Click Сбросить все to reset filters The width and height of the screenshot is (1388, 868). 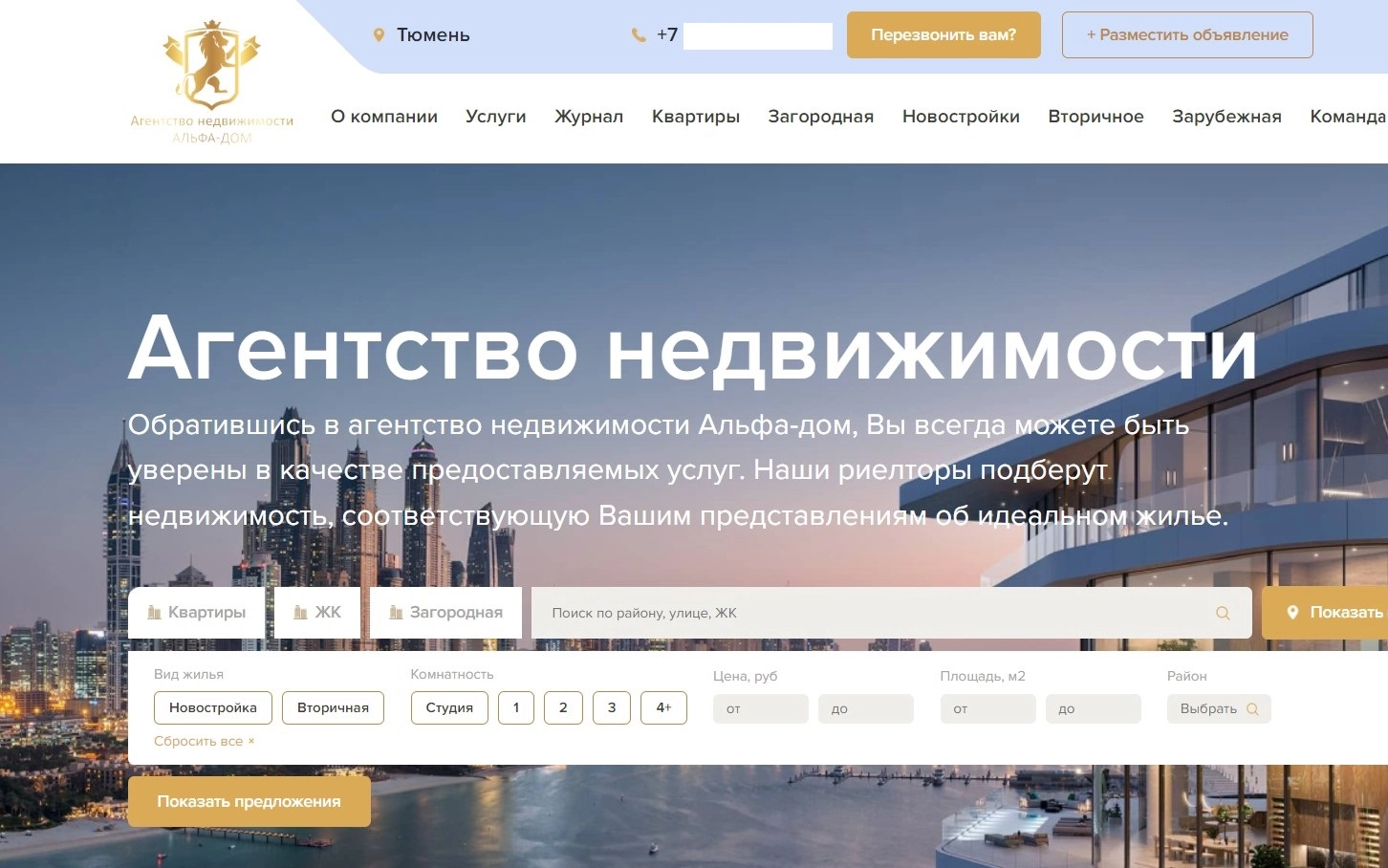(x=204, y=741)
